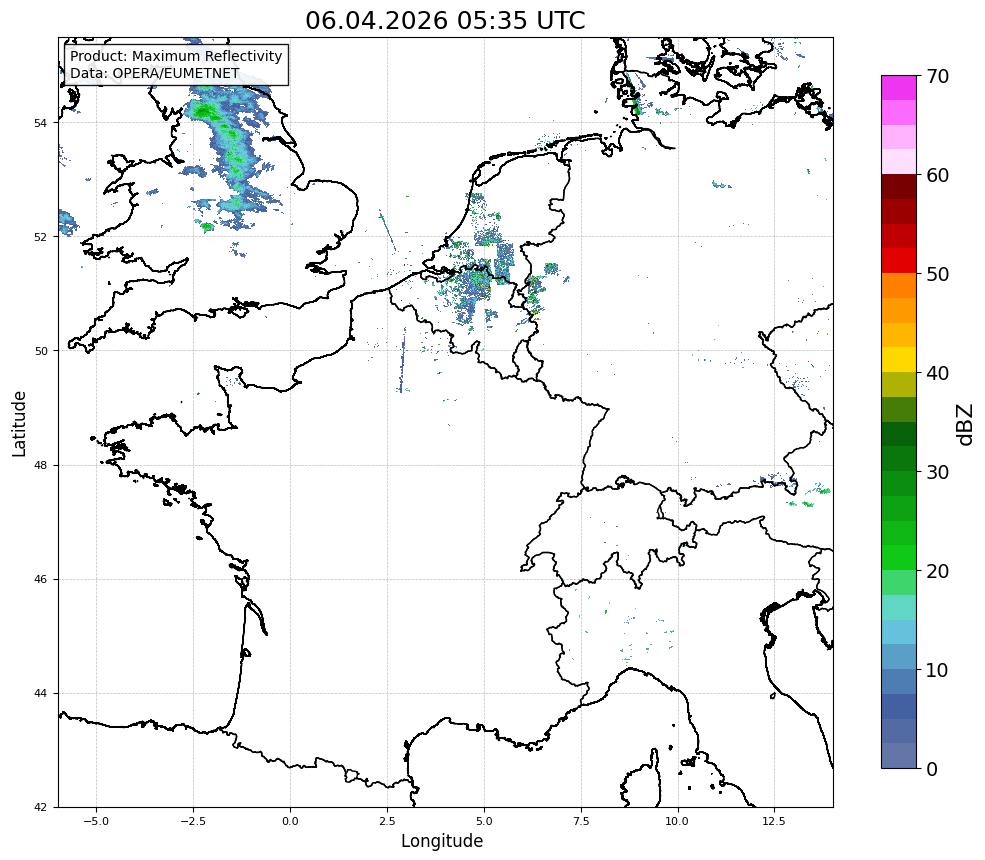
Task: Click the large rain band over northern England
Action: 231,157
